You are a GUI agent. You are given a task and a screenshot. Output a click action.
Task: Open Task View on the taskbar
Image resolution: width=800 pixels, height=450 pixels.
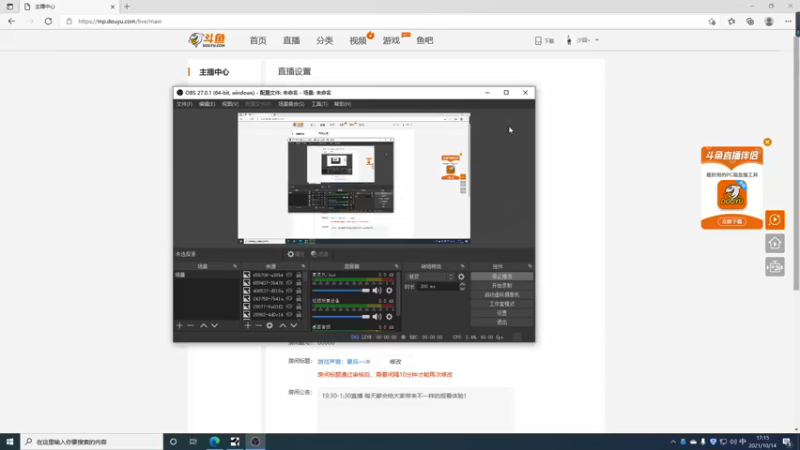(x=193, y=442)
